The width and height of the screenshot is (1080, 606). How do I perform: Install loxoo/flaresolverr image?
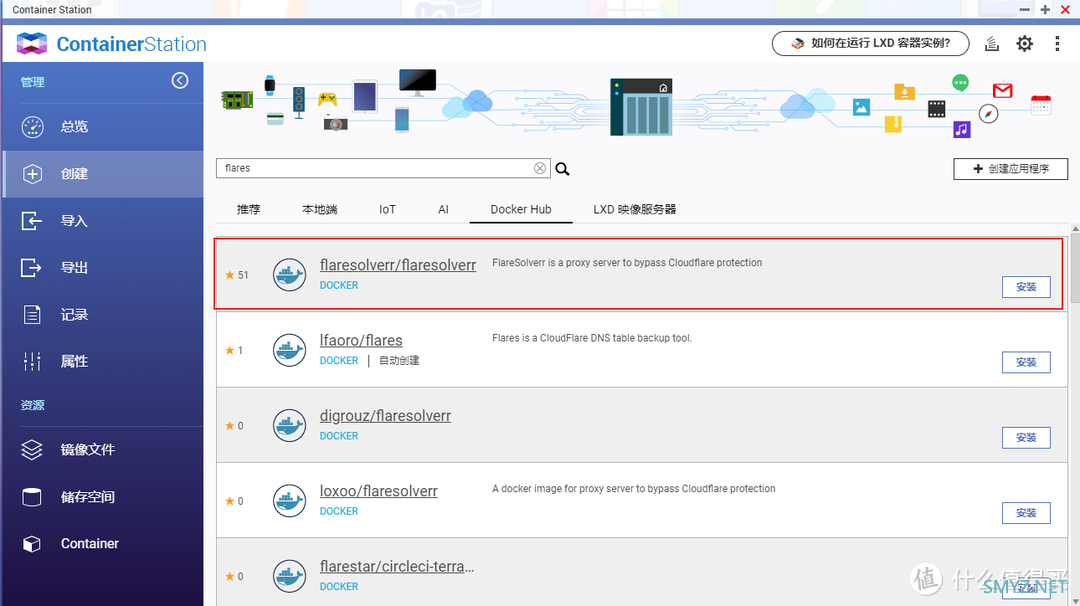click(1026, 513)
